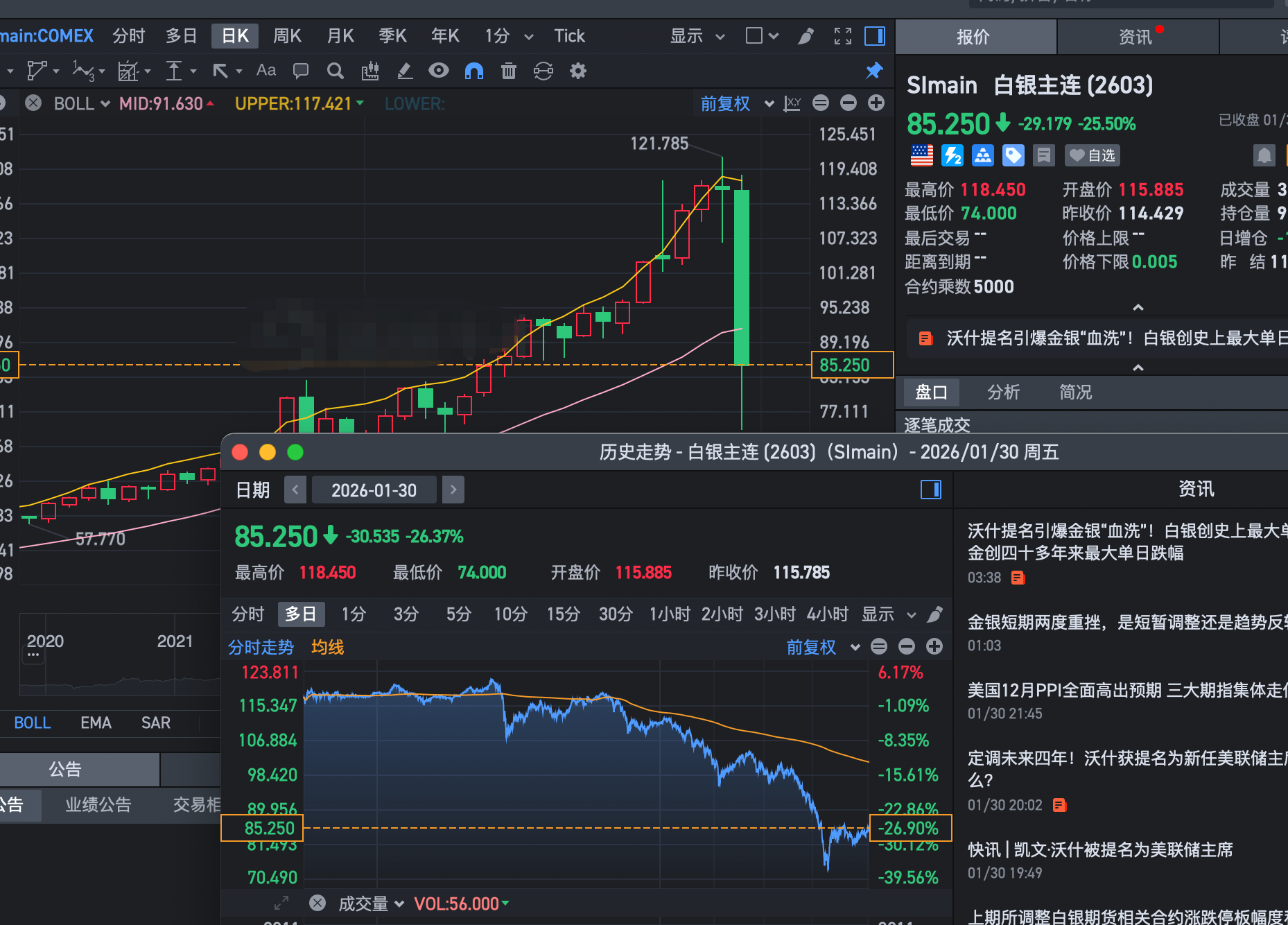This screenshot has width=1288, height=925.
Task: Click the trash delete drawings icon
Action: pos(509,71)
